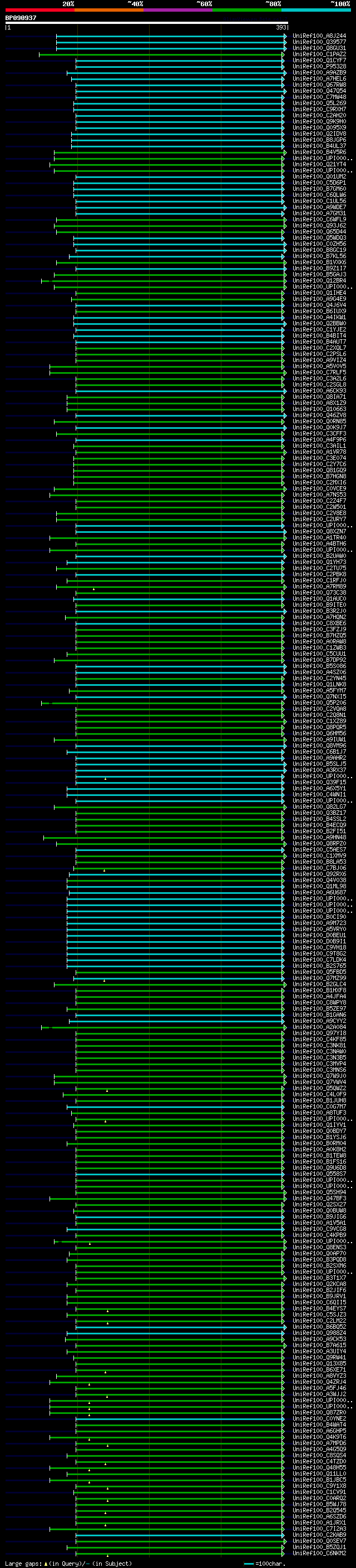
Task: Click the UniRef100_Q8IA71 label
Action: click(x=319, y=397)
